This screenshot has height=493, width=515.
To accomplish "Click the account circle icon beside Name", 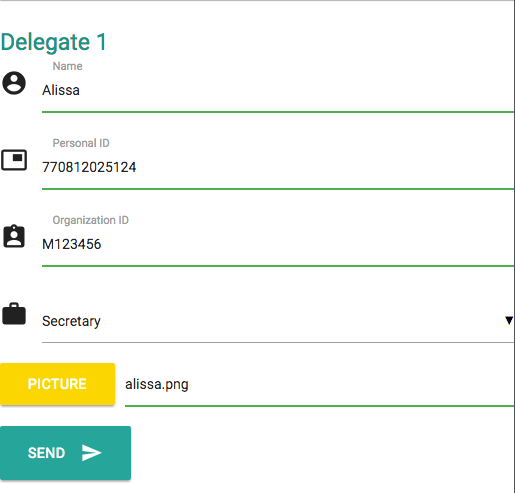I will tap(14, 83).
